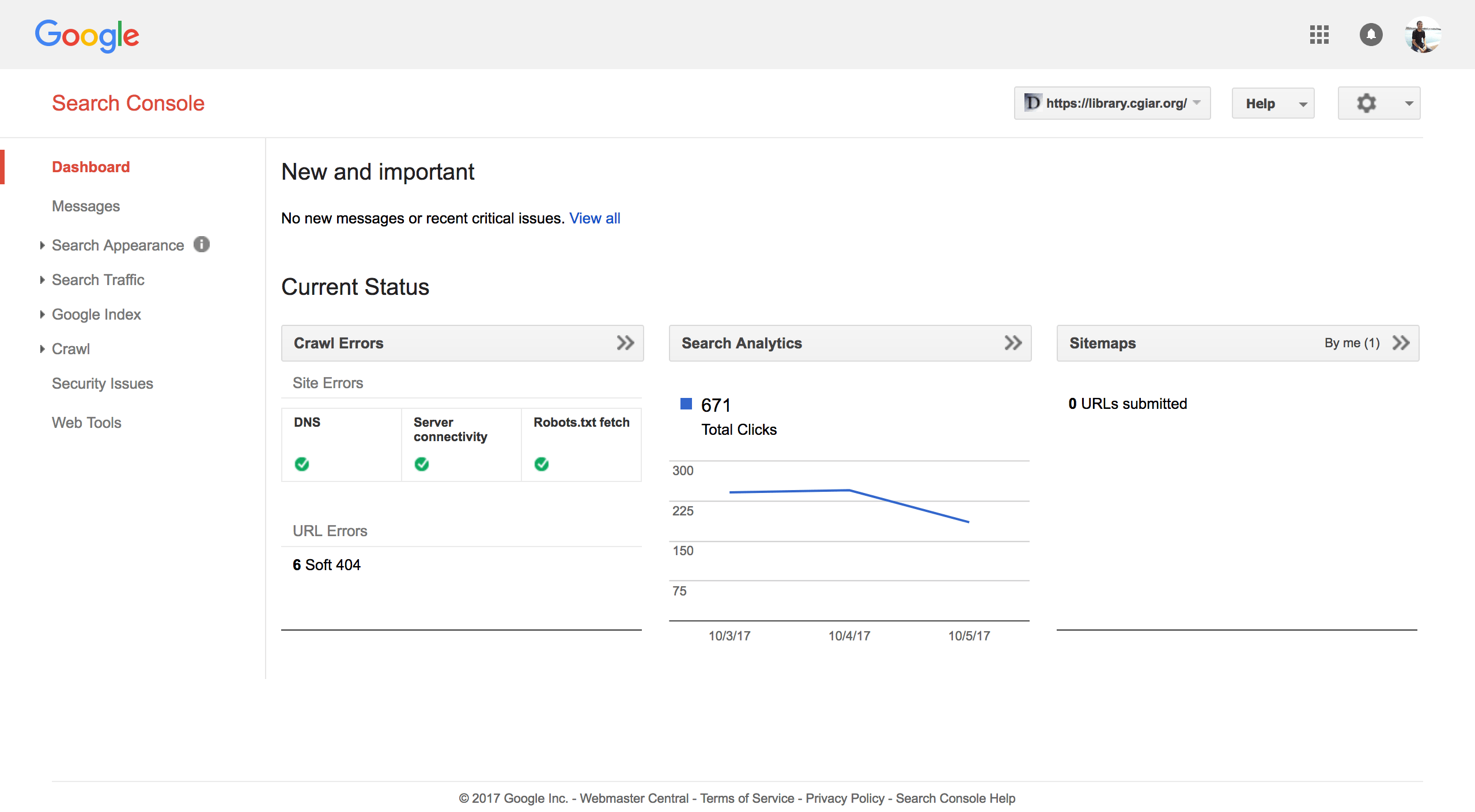Click Search Appearance info icon
Viewport: 1475px width, 812px height.
click(202, 244)
